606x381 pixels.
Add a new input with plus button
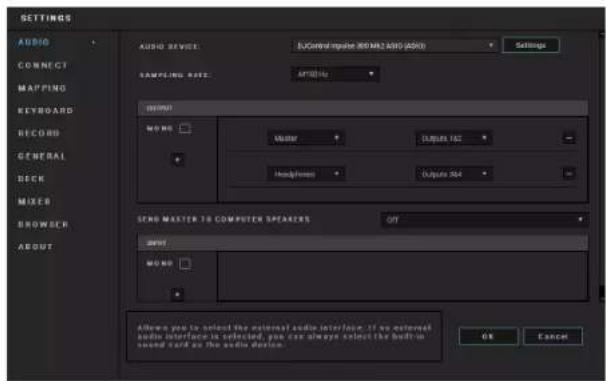click(177, 294)
